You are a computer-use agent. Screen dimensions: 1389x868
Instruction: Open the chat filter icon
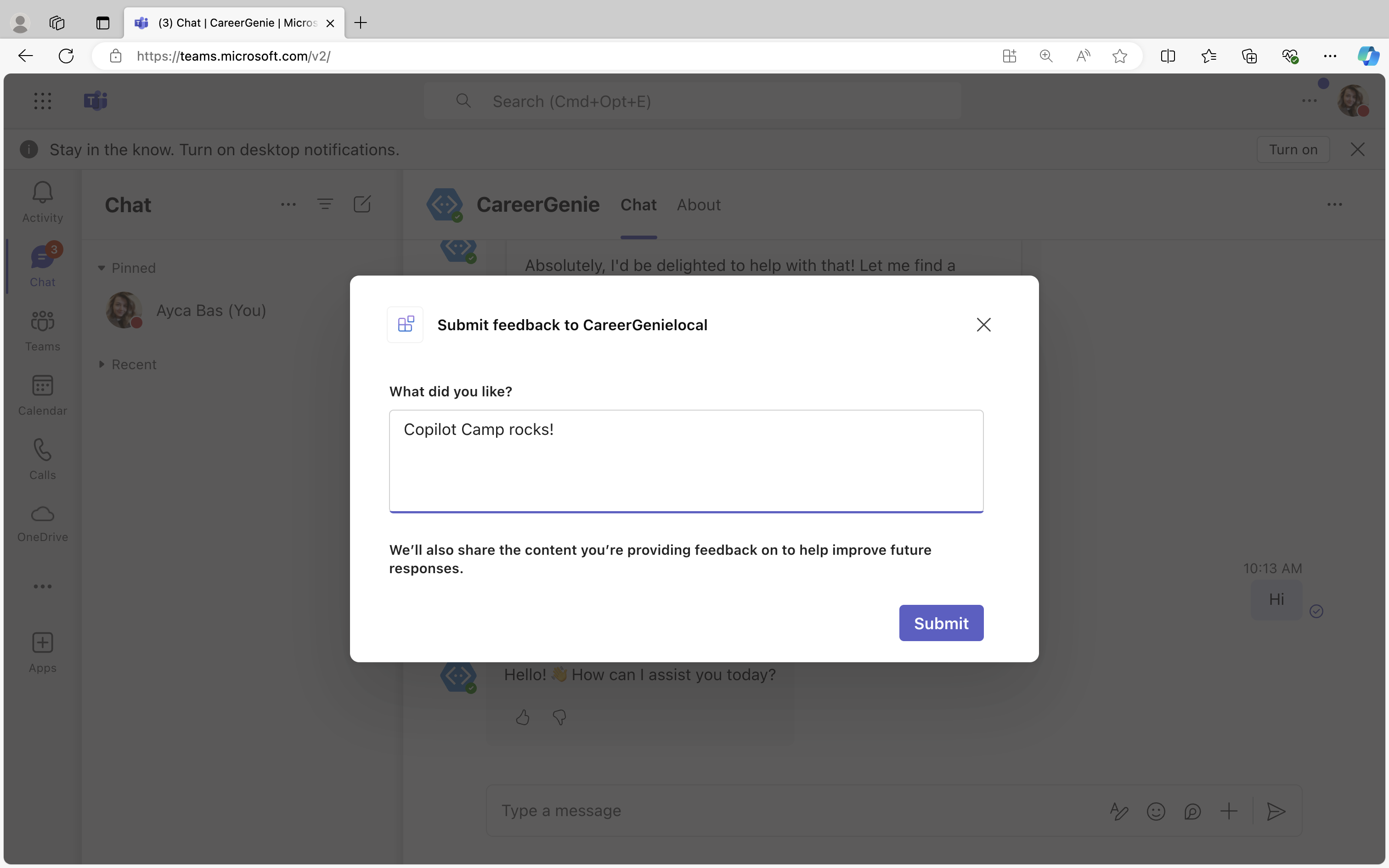click(x=325, y=204)
